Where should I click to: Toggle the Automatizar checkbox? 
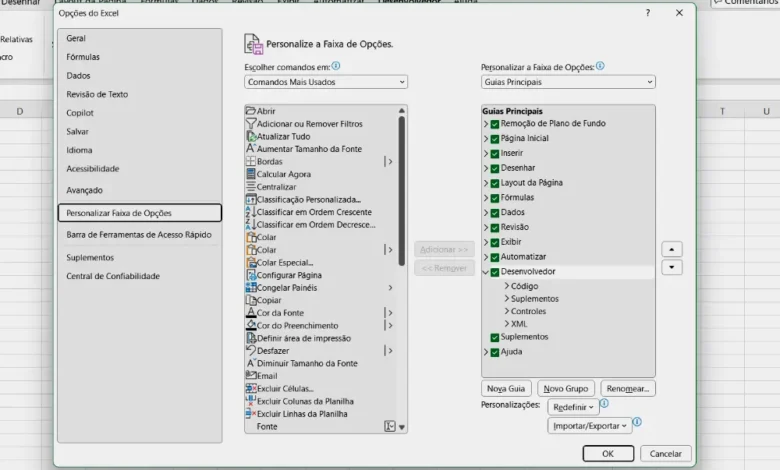[495, 257]
